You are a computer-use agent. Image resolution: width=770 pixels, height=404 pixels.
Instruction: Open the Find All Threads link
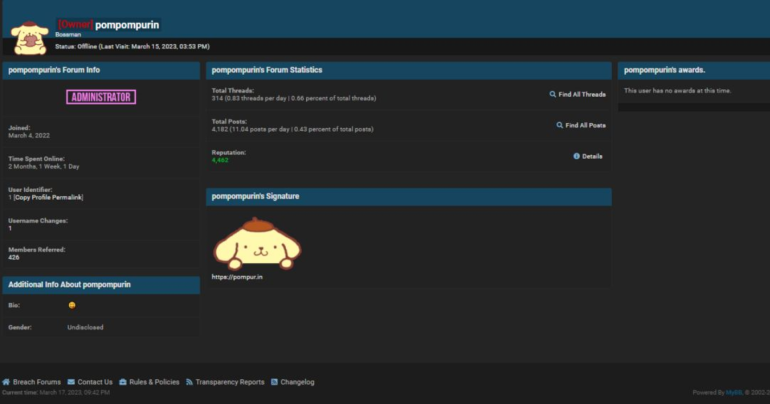point(582,94)
